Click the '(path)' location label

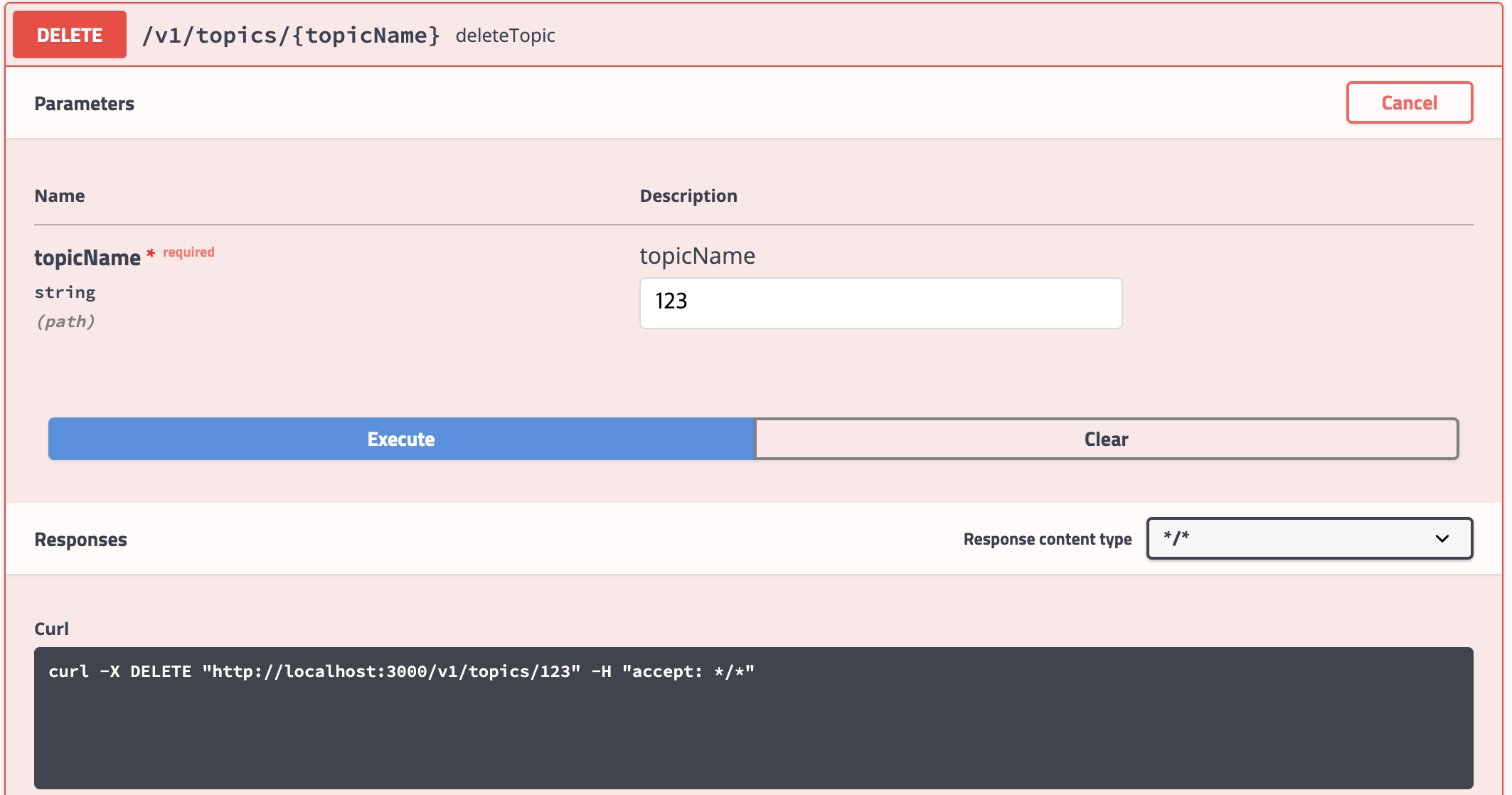[x=65, y=321]
